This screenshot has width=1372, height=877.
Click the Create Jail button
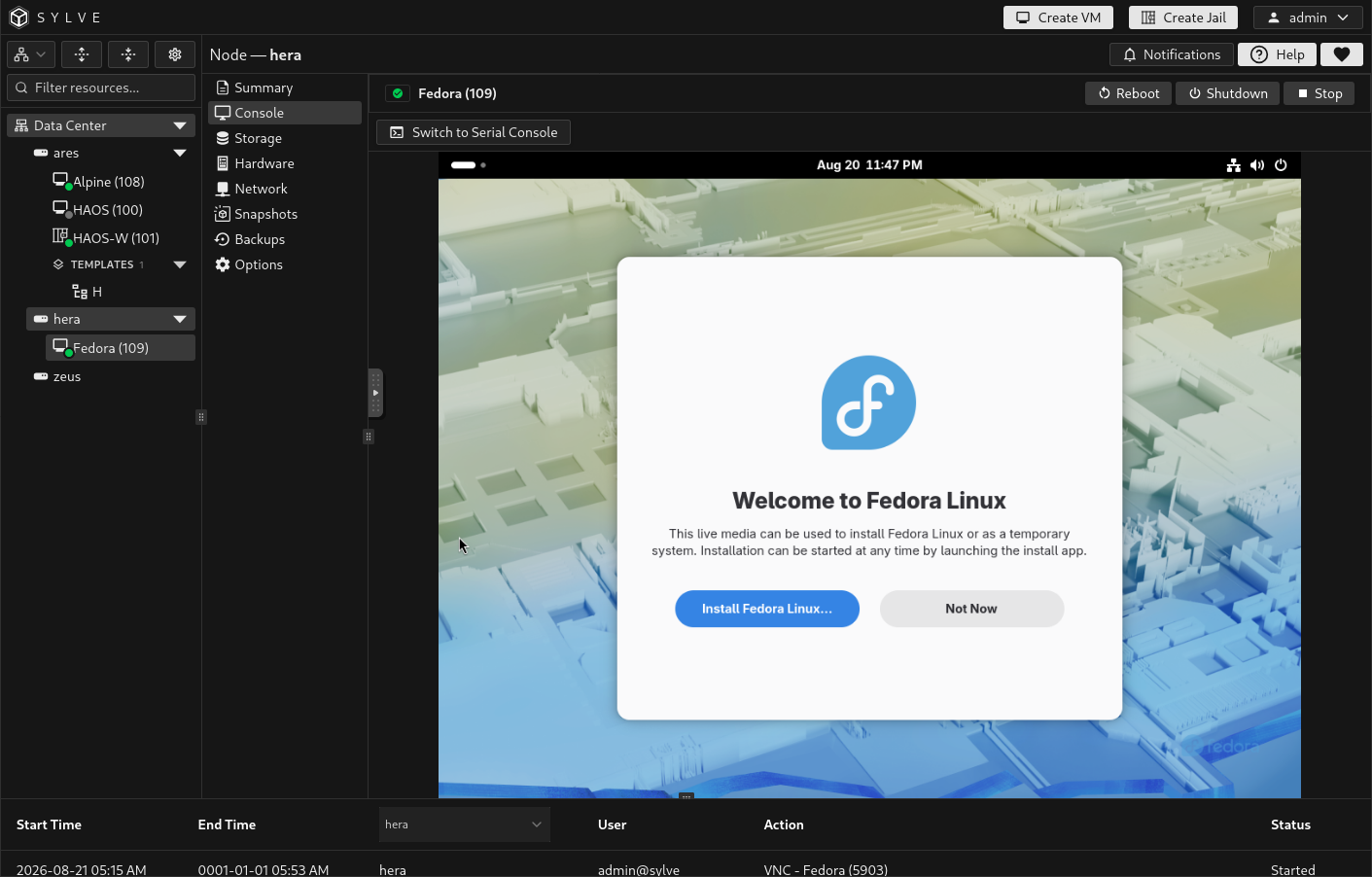point(1183,18)
